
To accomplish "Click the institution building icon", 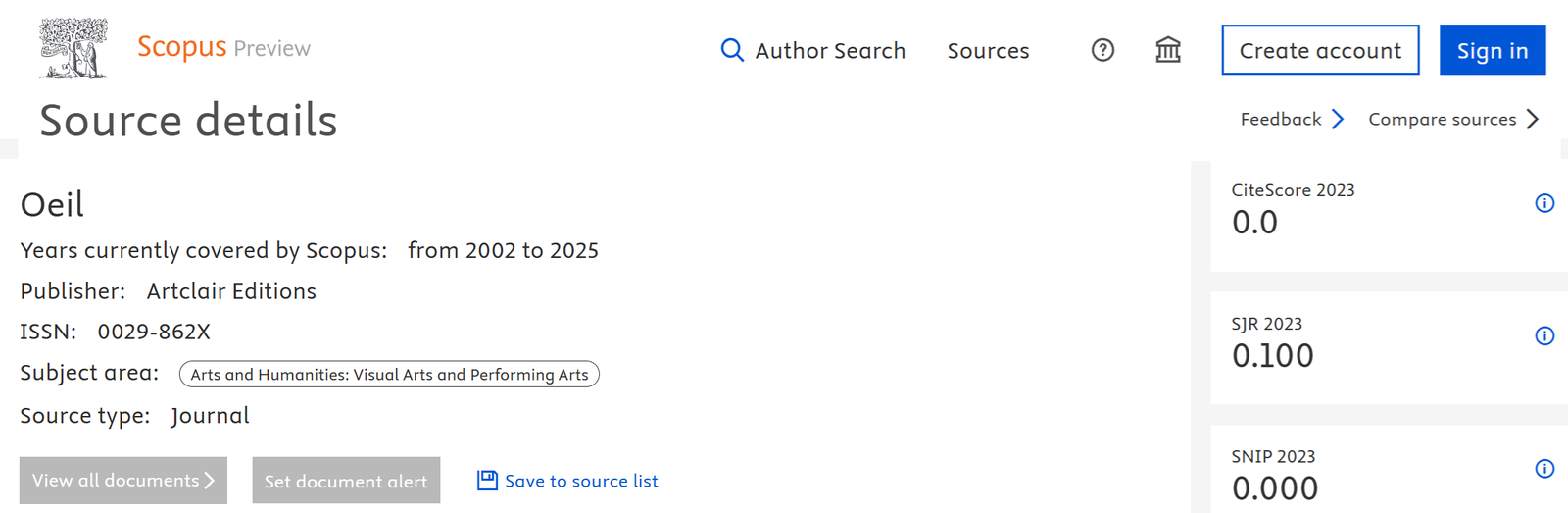I will 1168,50.
